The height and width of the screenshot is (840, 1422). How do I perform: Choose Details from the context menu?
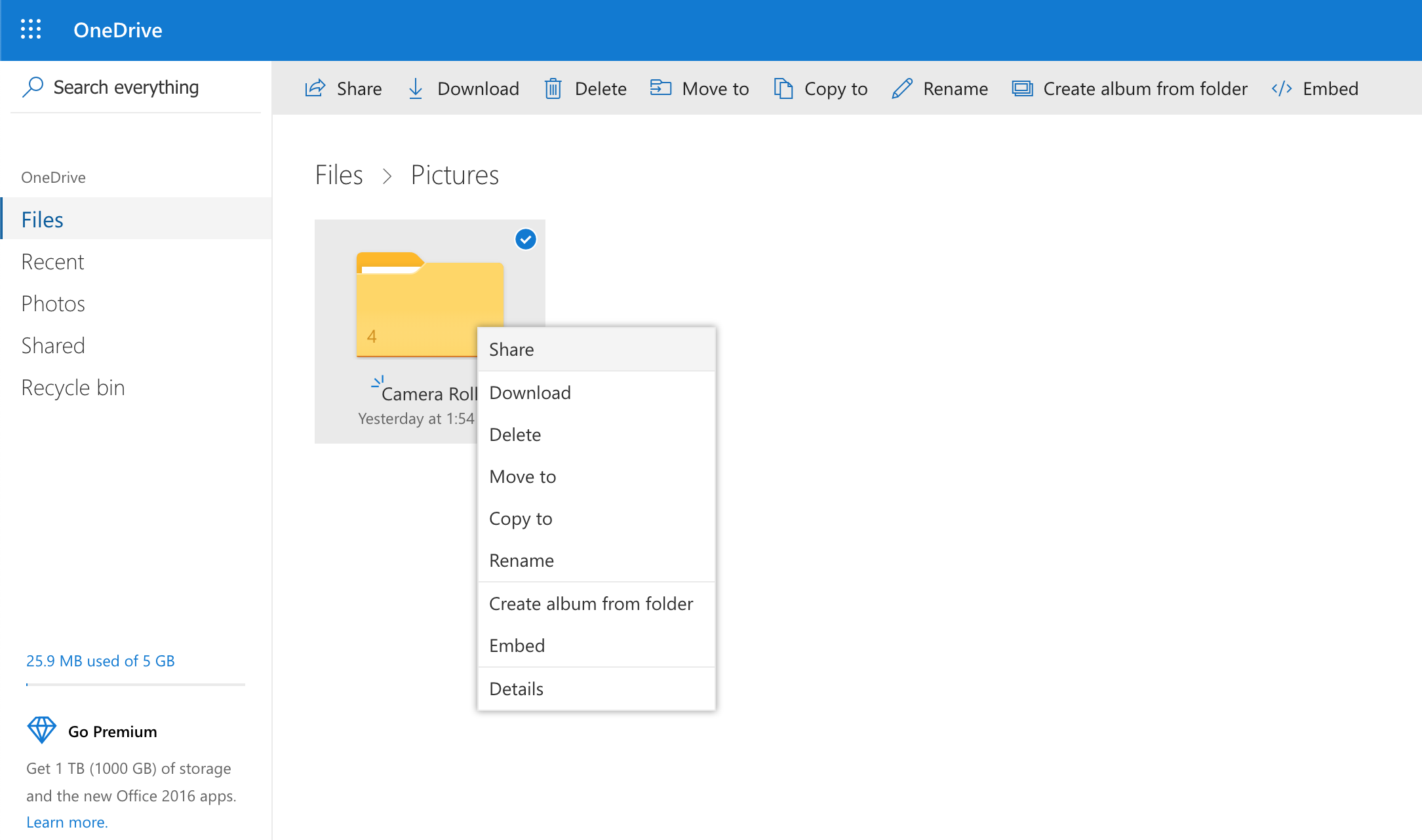pos(597,689)
